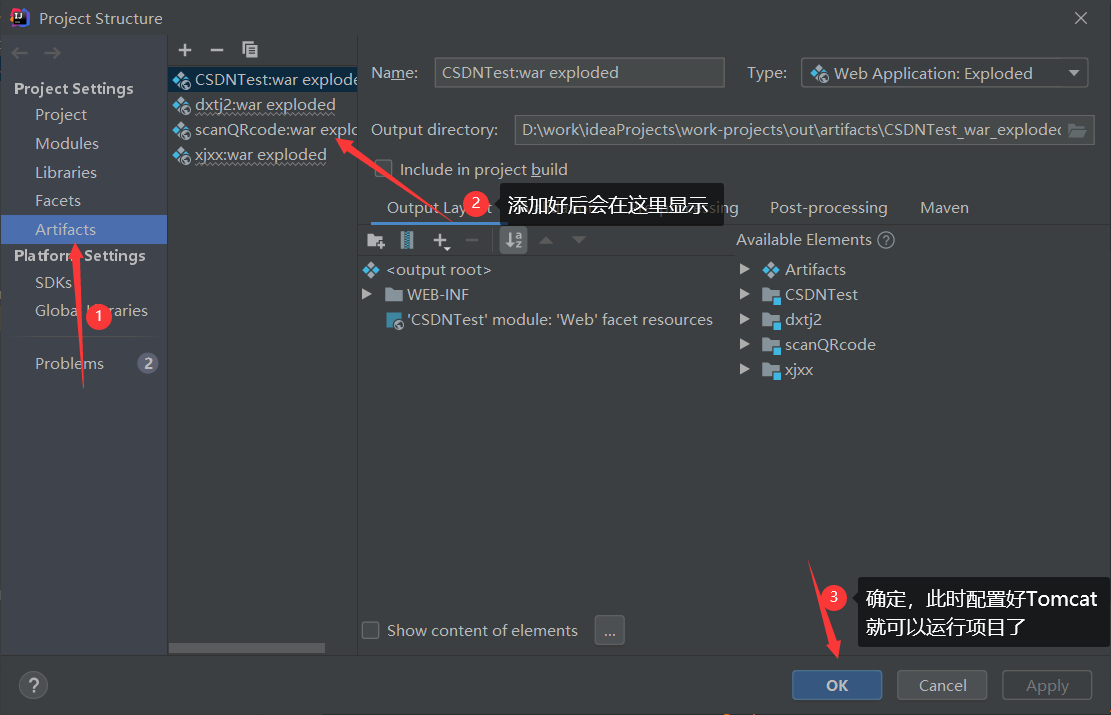This screenshot has width=1111, height=715.
Task: Create archive in output layout
Action: coord(407,240)
